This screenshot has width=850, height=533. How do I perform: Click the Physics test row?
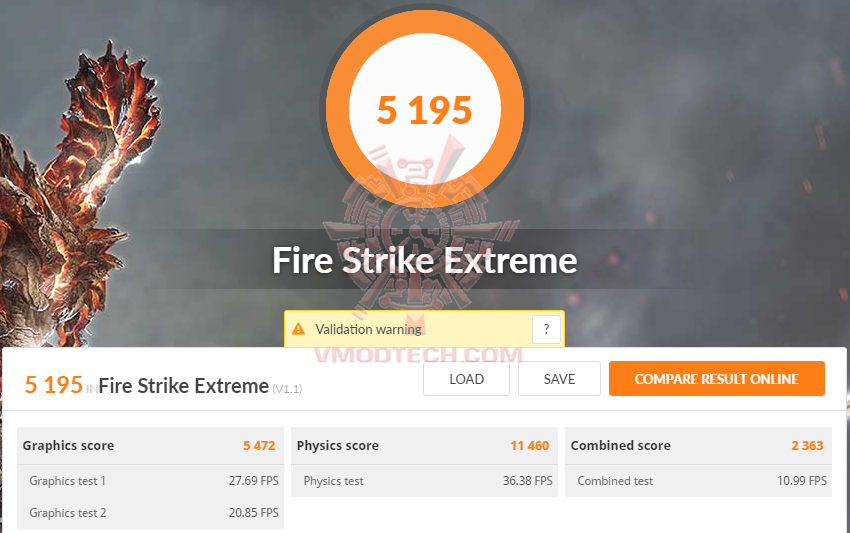[x=424, y=481]
